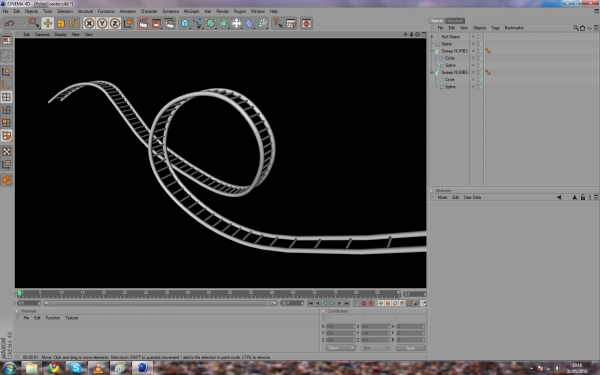Viewport: 600px width, 375px height.
Task: Select Phong tag on second Sweep NURBS
Action: click(x=488, y=72)
